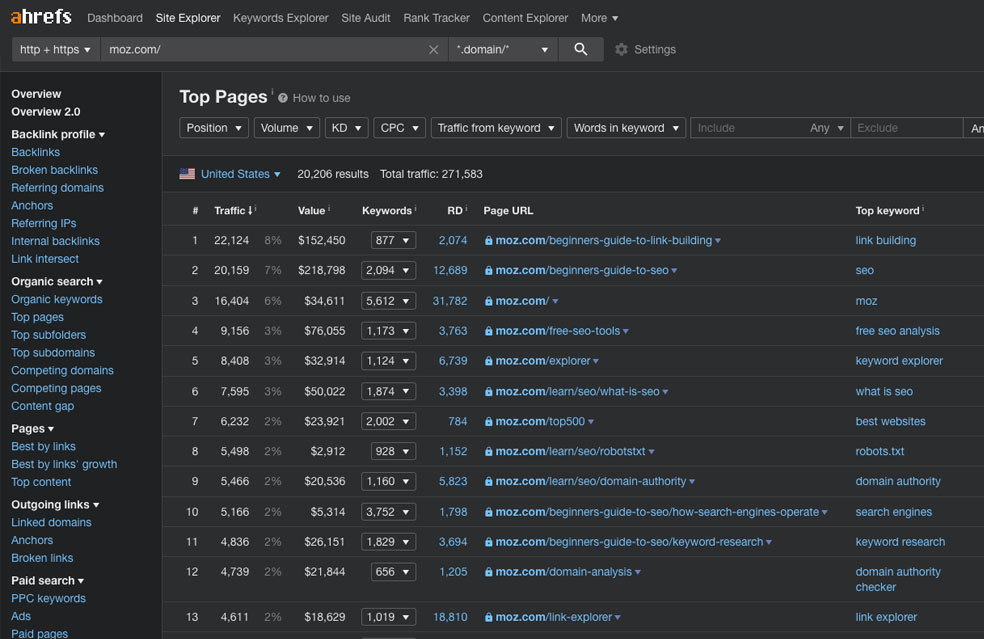
Task: Open the Position filter dropdown
Action: coord(214,128)
